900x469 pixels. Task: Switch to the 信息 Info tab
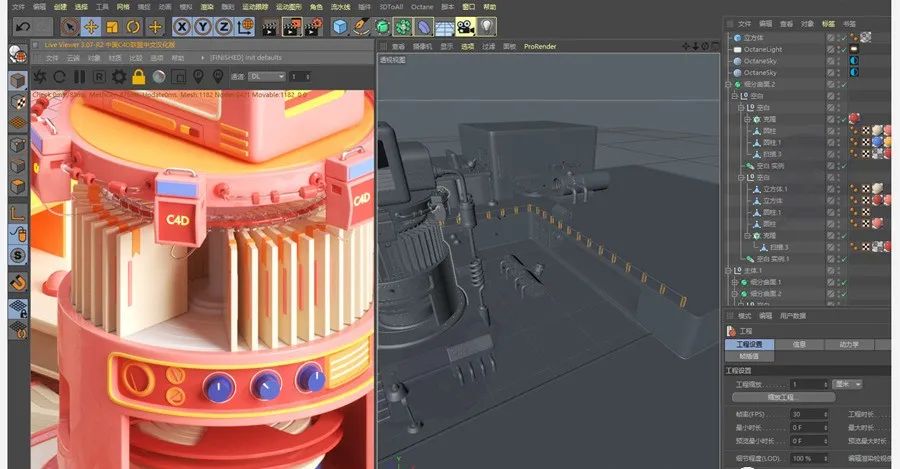(799, 344)
